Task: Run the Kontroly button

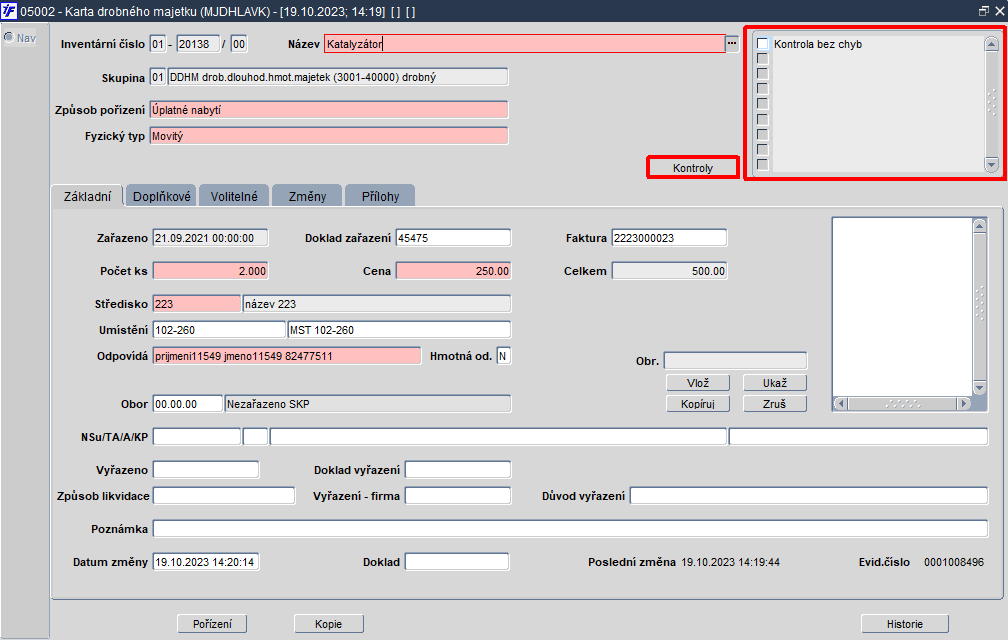Action: pos(692,168)
